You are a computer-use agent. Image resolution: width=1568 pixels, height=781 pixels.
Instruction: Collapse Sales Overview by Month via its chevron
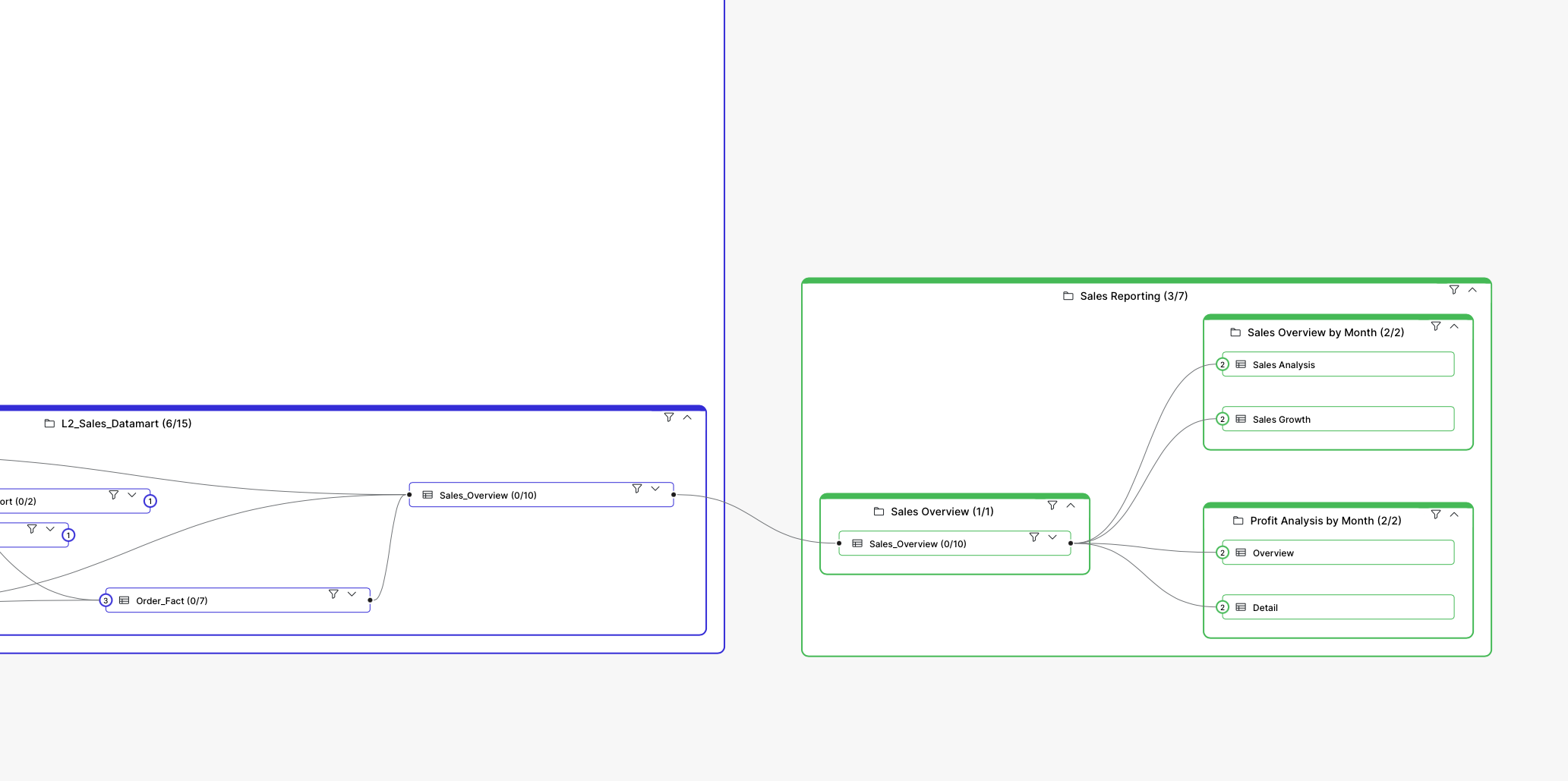1454,326
